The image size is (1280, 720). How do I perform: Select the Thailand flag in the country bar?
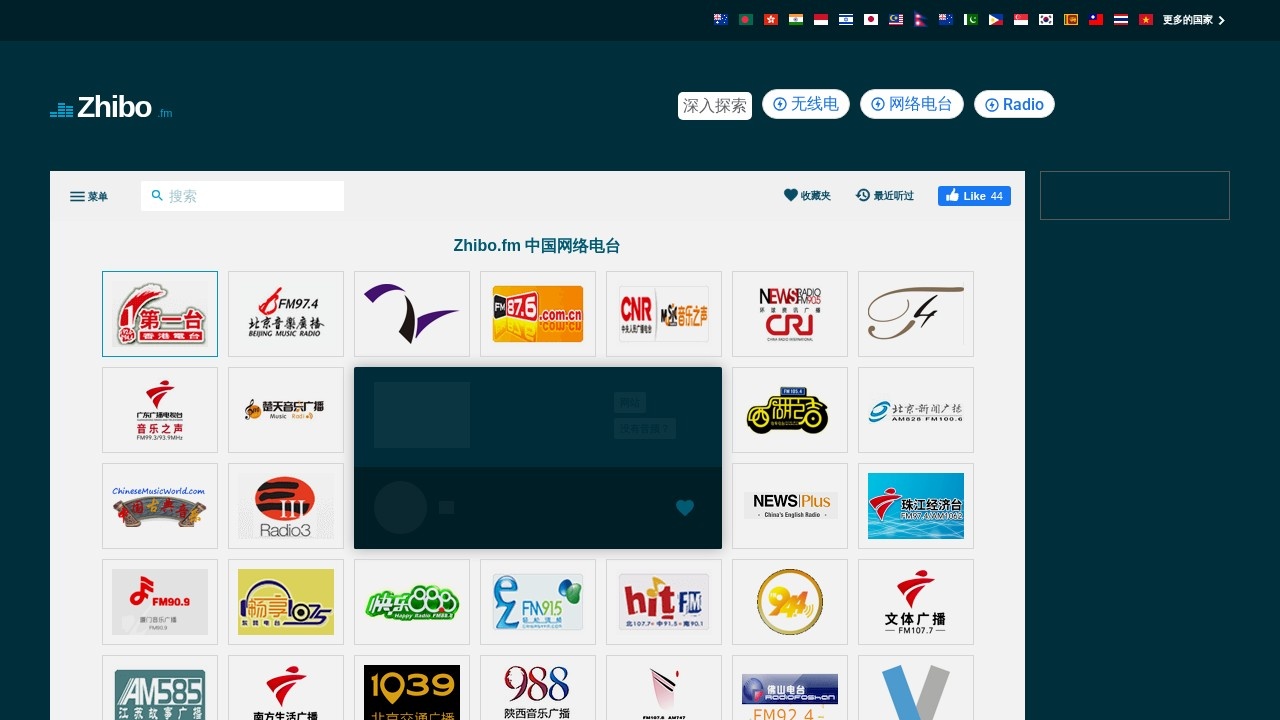[1120, 19]
